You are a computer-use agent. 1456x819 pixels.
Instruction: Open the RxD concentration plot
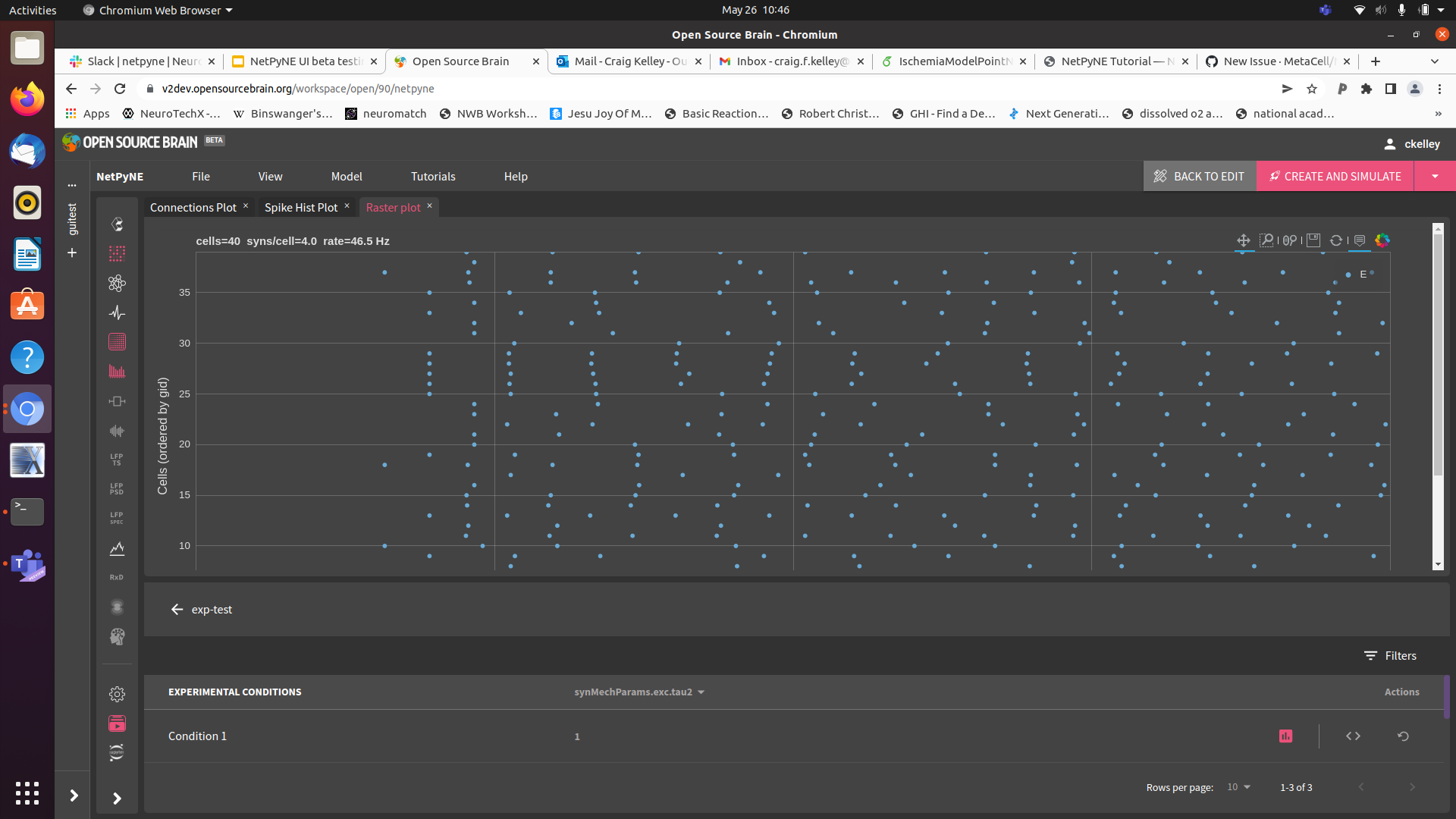click(117, 577)
